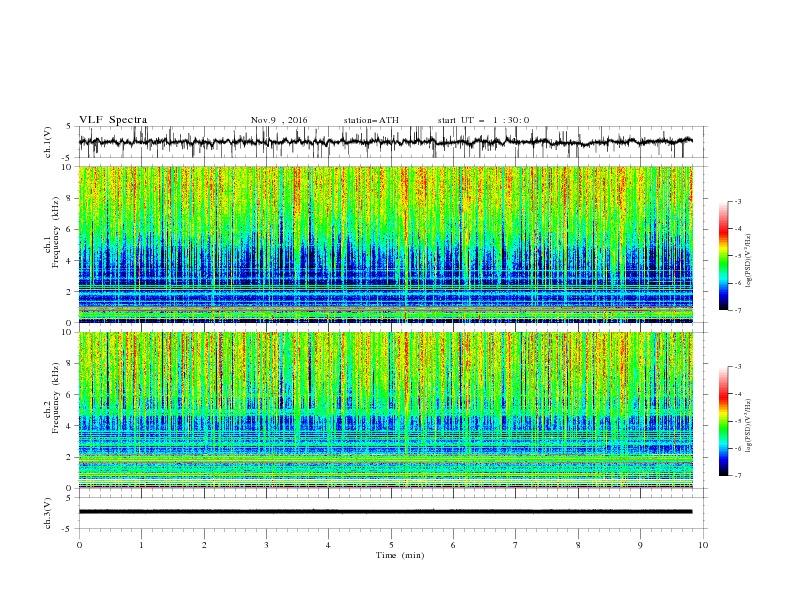The height and width of the screenshot is (612, 792).
Task: Click the '-7' label on the lower colorbar
Action: tap(737, 476)
